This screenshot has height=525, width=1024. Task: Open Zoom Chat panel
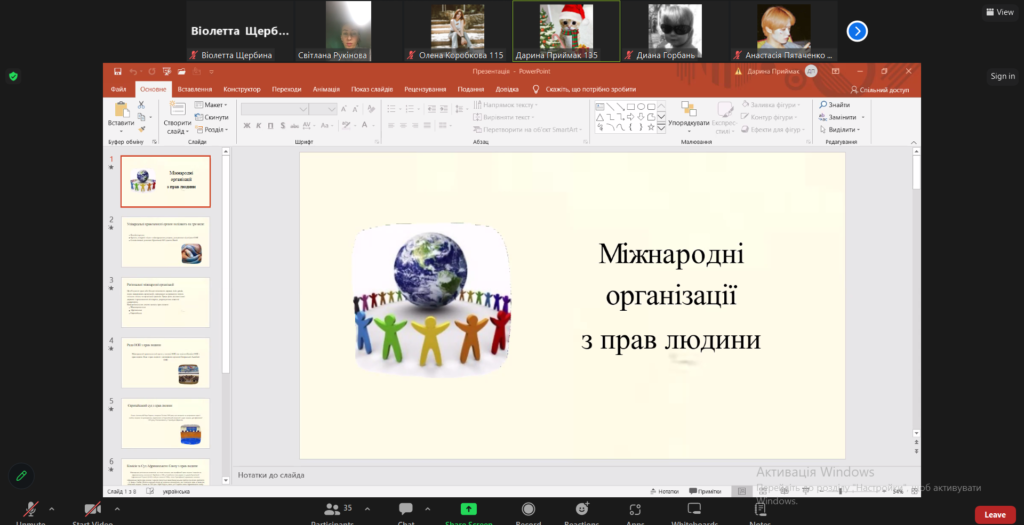406,512
